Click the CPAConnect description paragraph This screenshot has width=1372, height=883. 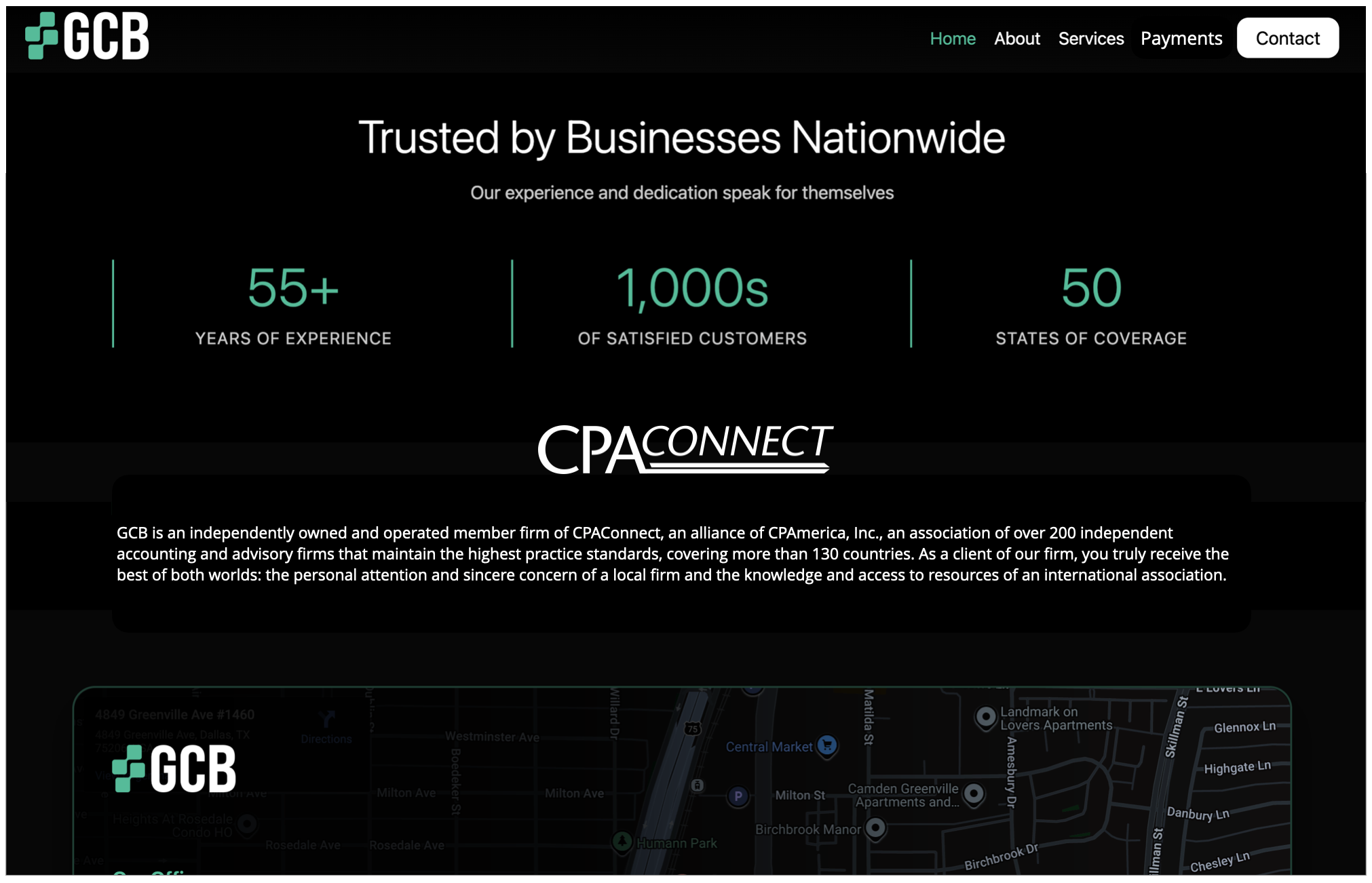click(x=672, y=553)
